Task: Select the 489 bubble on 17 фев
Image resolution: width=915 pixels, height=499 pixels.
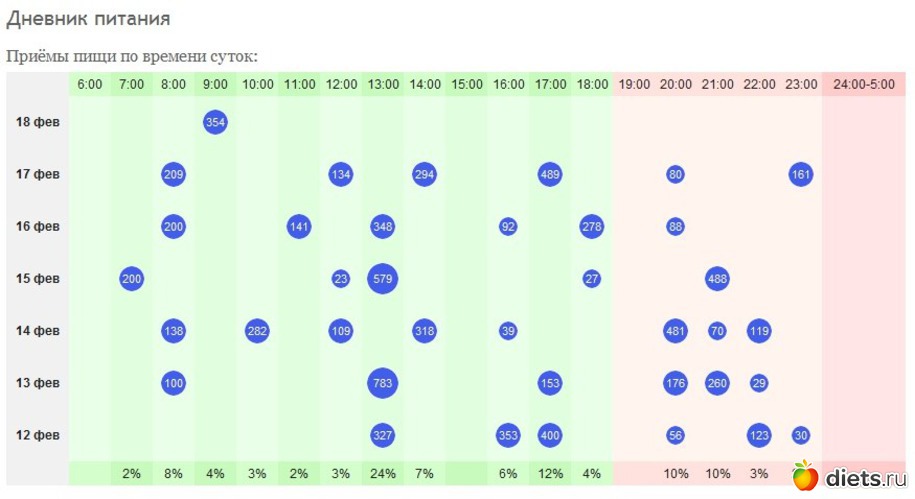Action: pyautogui.click(x=549, y=175)
